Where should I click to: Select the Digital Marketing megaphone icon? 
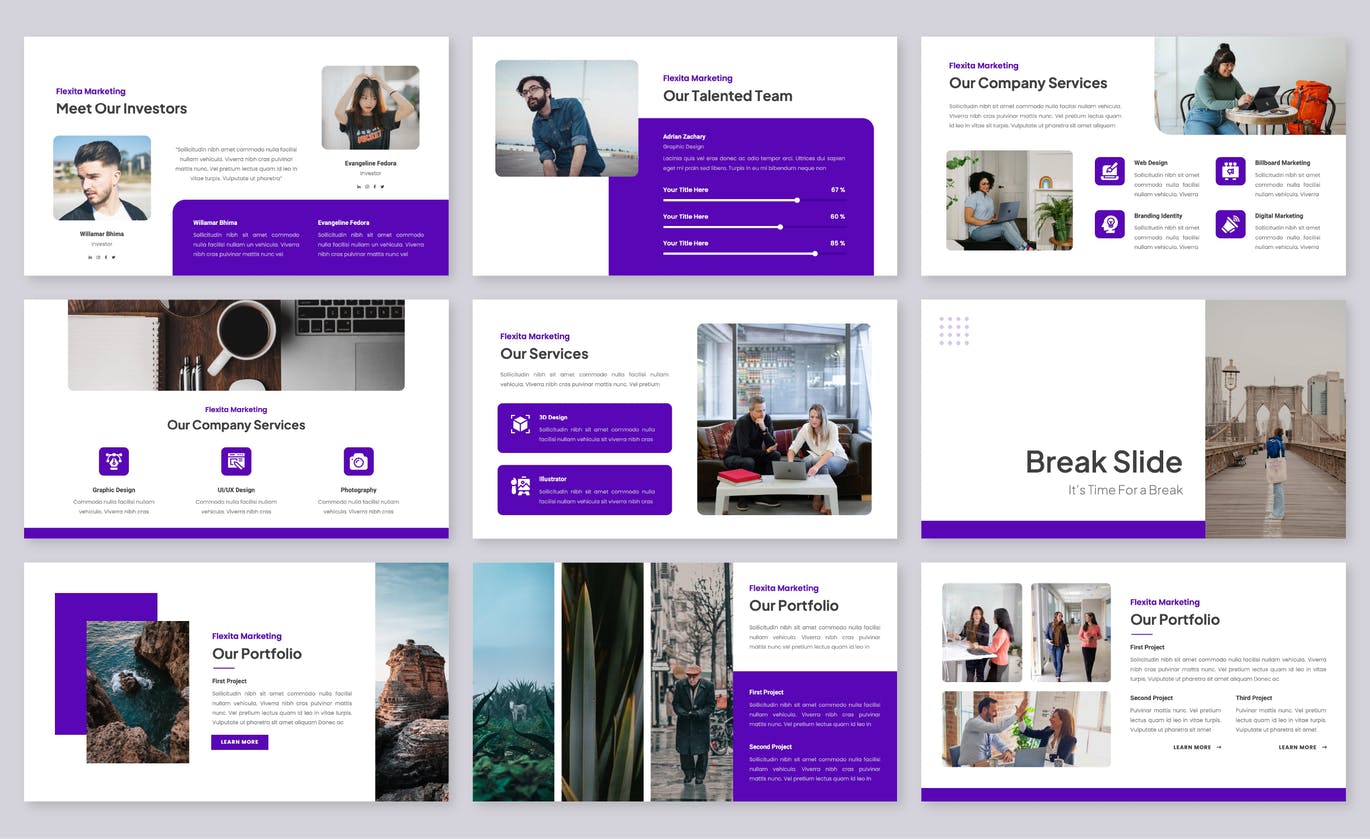click(1231, 224)
